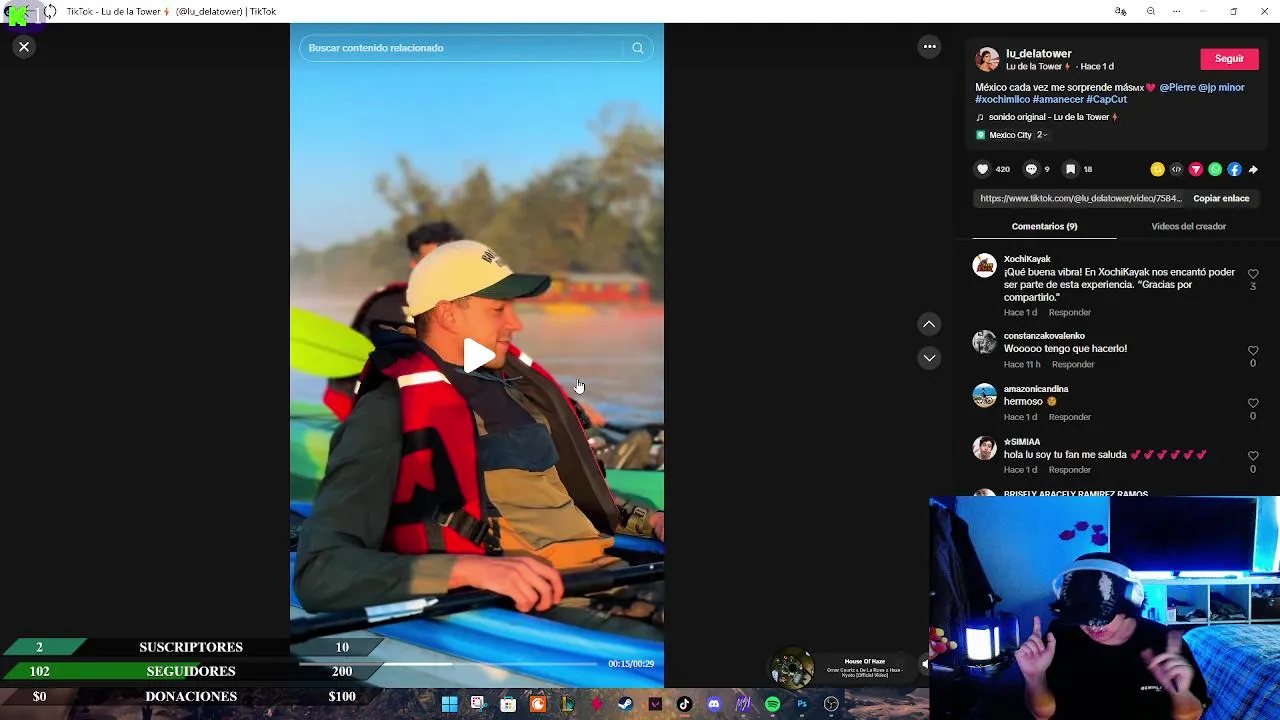The width and height of the screenshot is (1280, 720).
Task: Select the video URL text field
Action: [x=1080, y=198]
